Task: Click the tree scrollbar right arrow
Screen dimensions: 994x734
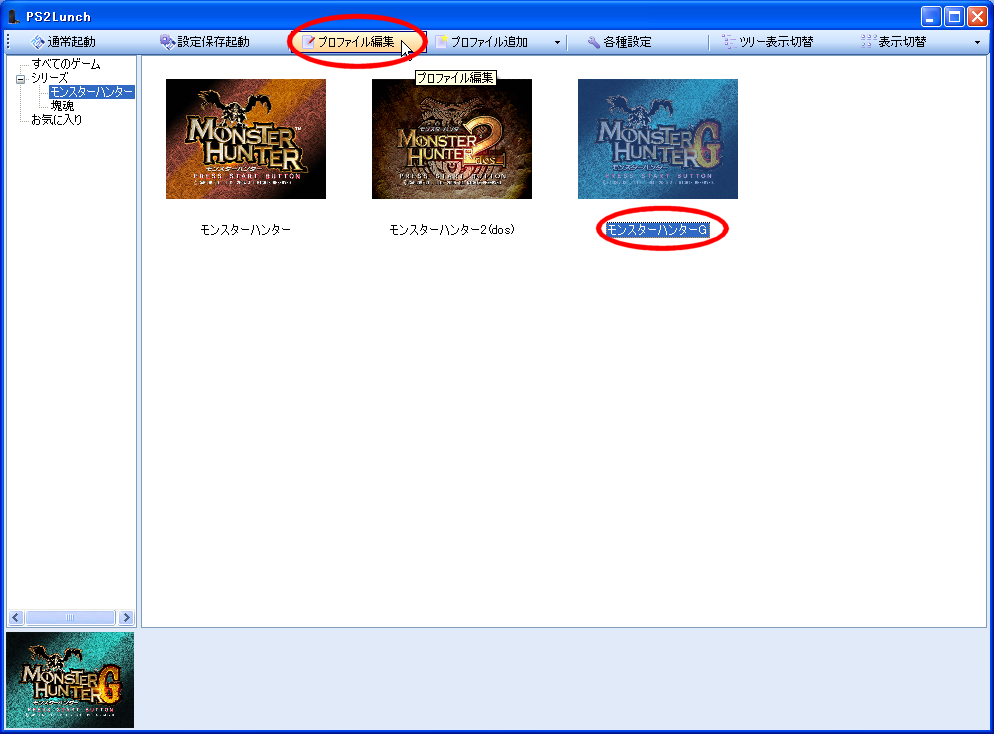Action: (126, 617)
